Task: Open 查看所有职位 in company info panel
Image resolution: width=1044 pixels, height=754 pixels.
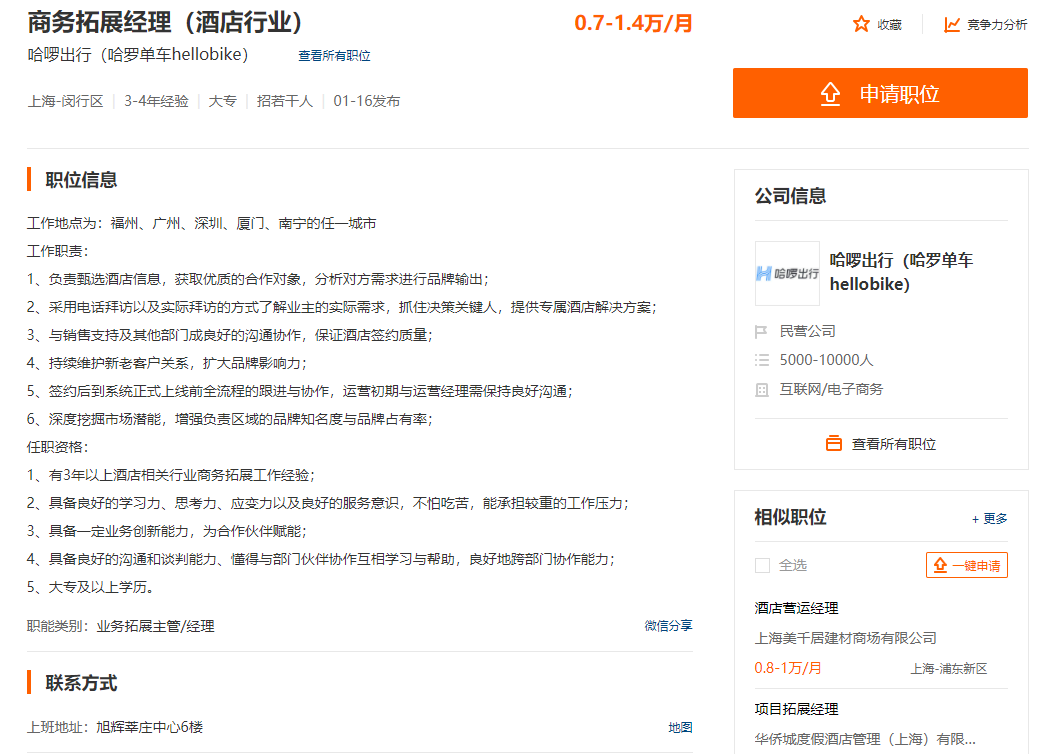Action: 894,444
